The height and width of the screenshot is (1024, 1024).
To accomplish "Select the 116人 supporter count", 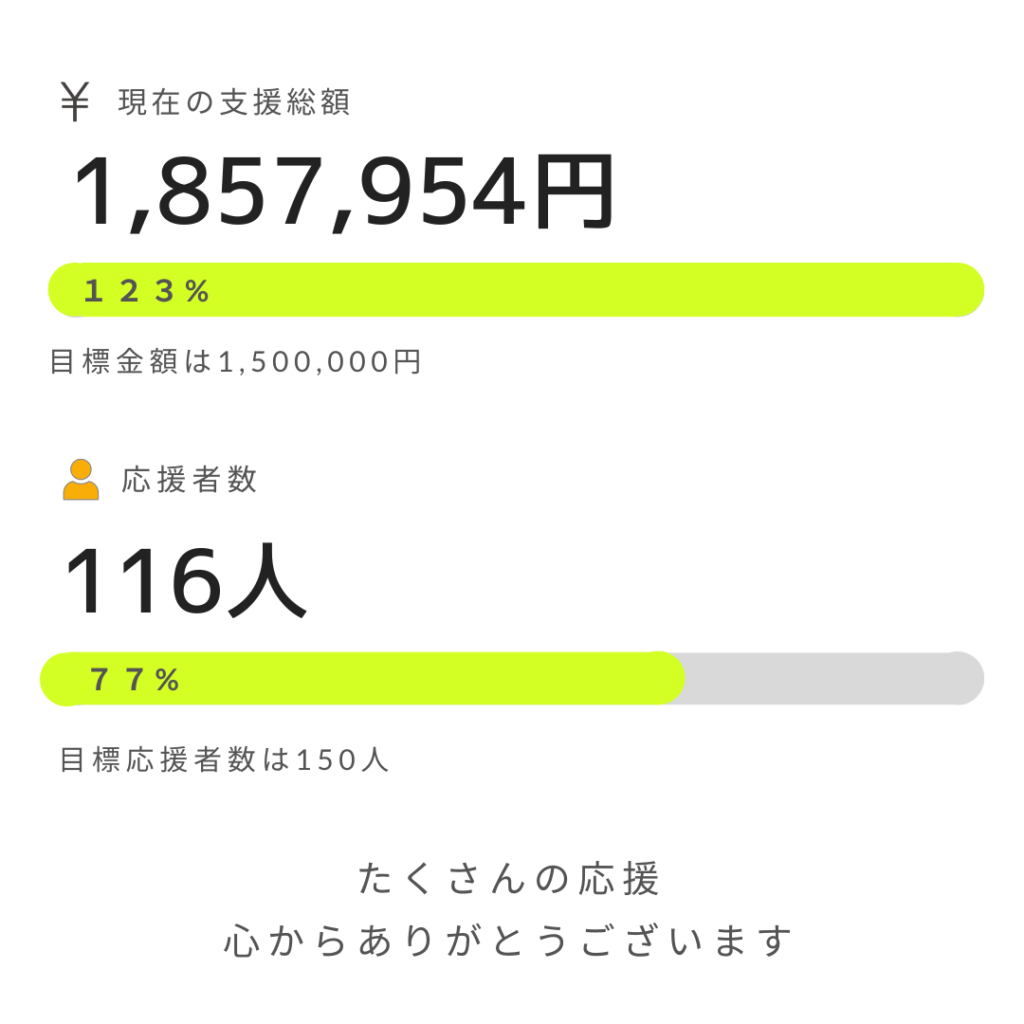I will point(185,581).
